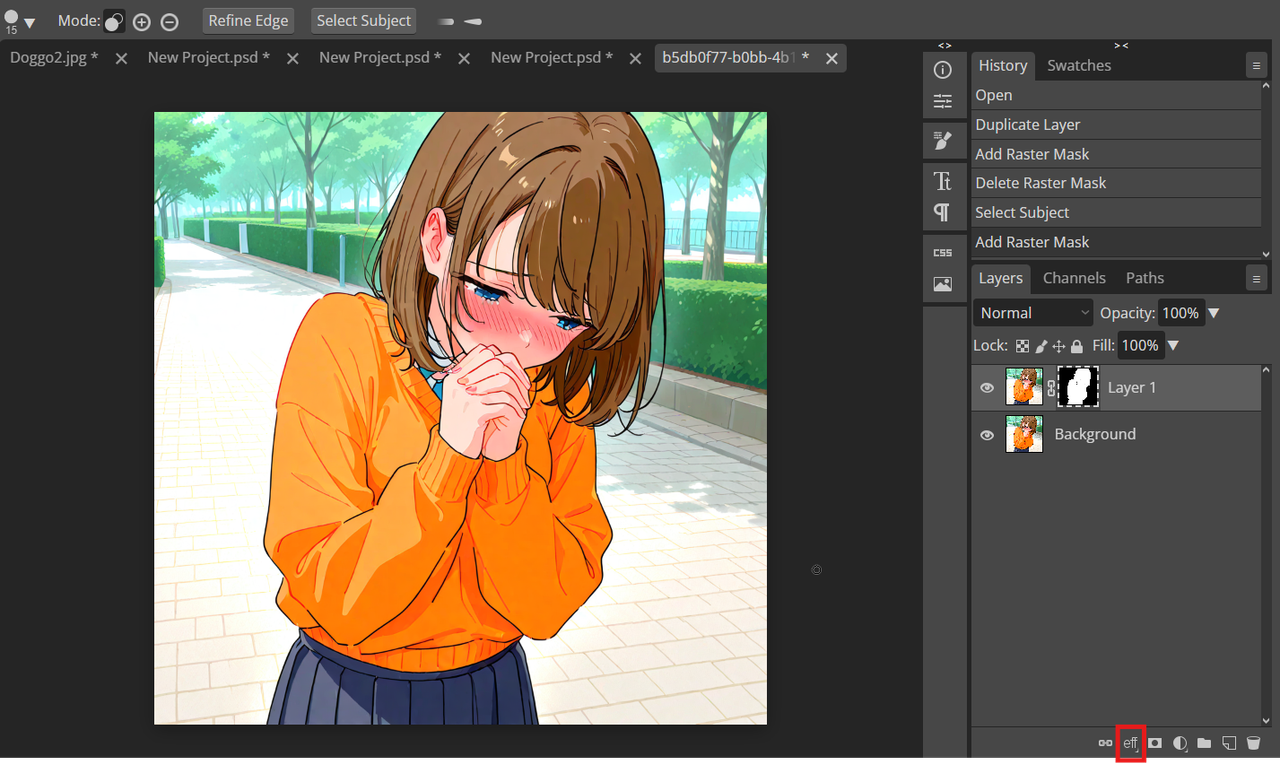The image size is (1280, 763).
Task: Open the image preview panel icon
Action: click(x=942, y=284)
